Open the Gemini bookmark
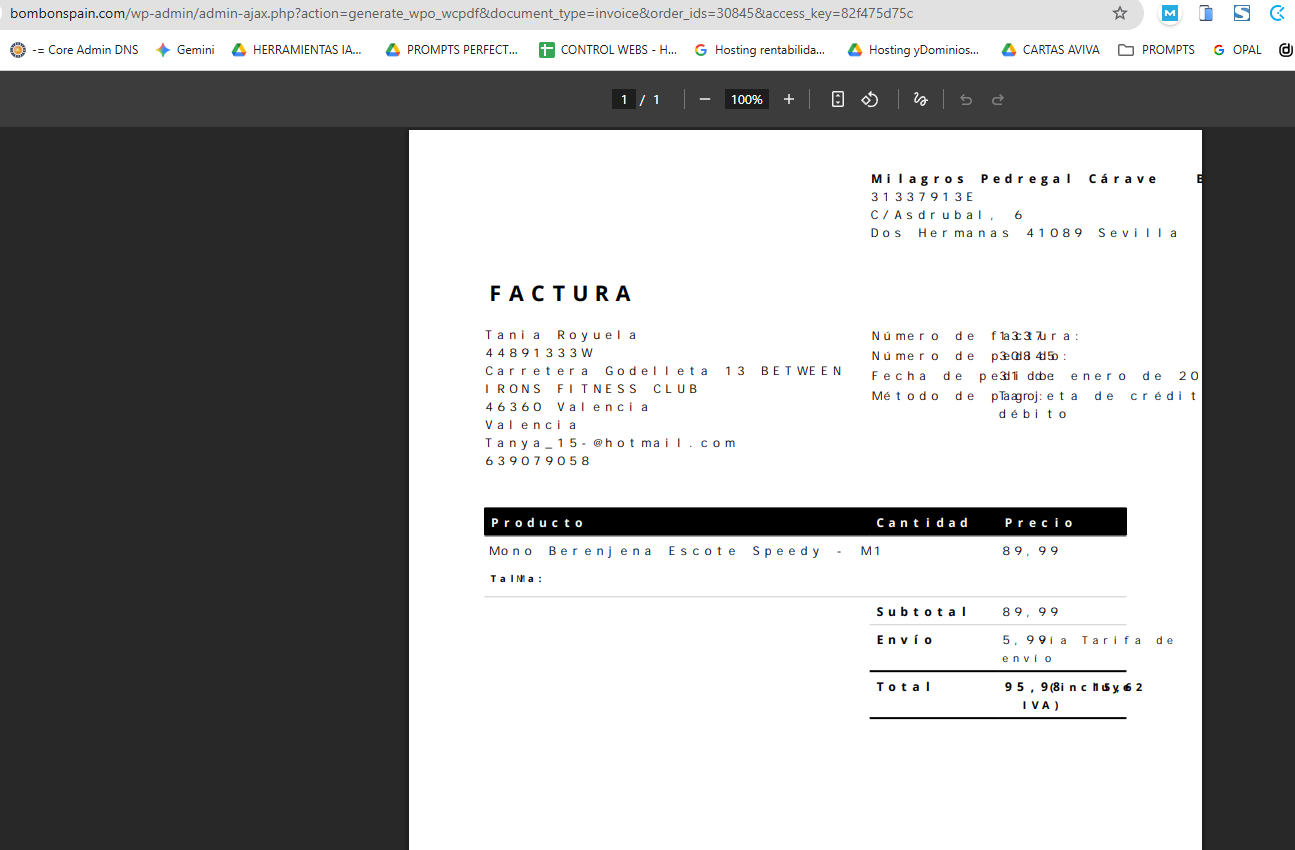Viewport: 1295px width, 850px height. pos(185,49)
